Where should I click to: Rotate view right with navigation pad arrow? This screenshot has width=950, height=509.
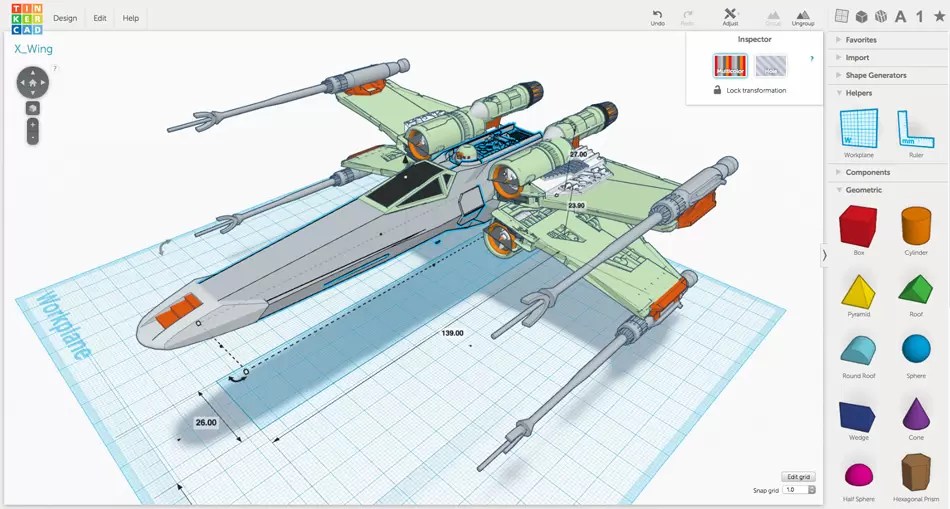[43, 82]
